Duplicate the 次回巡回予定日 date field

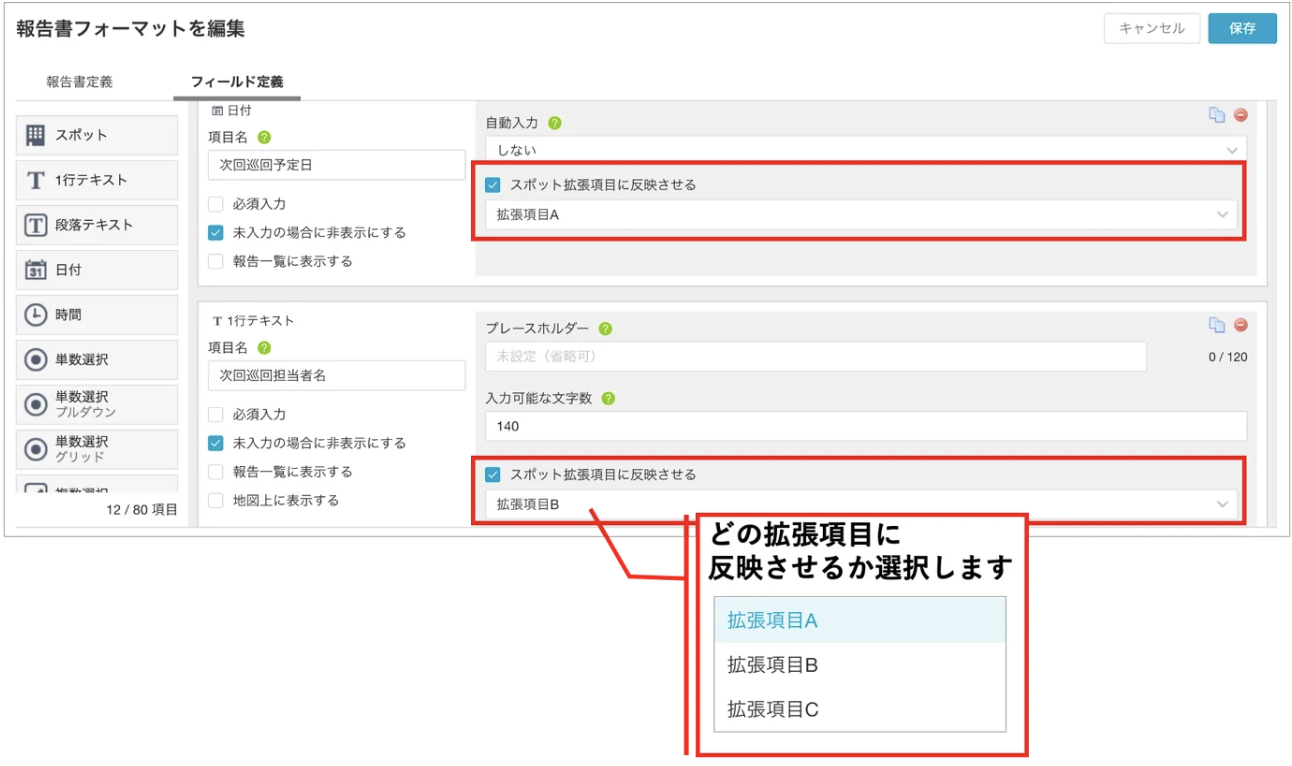tap(1217, 115)
